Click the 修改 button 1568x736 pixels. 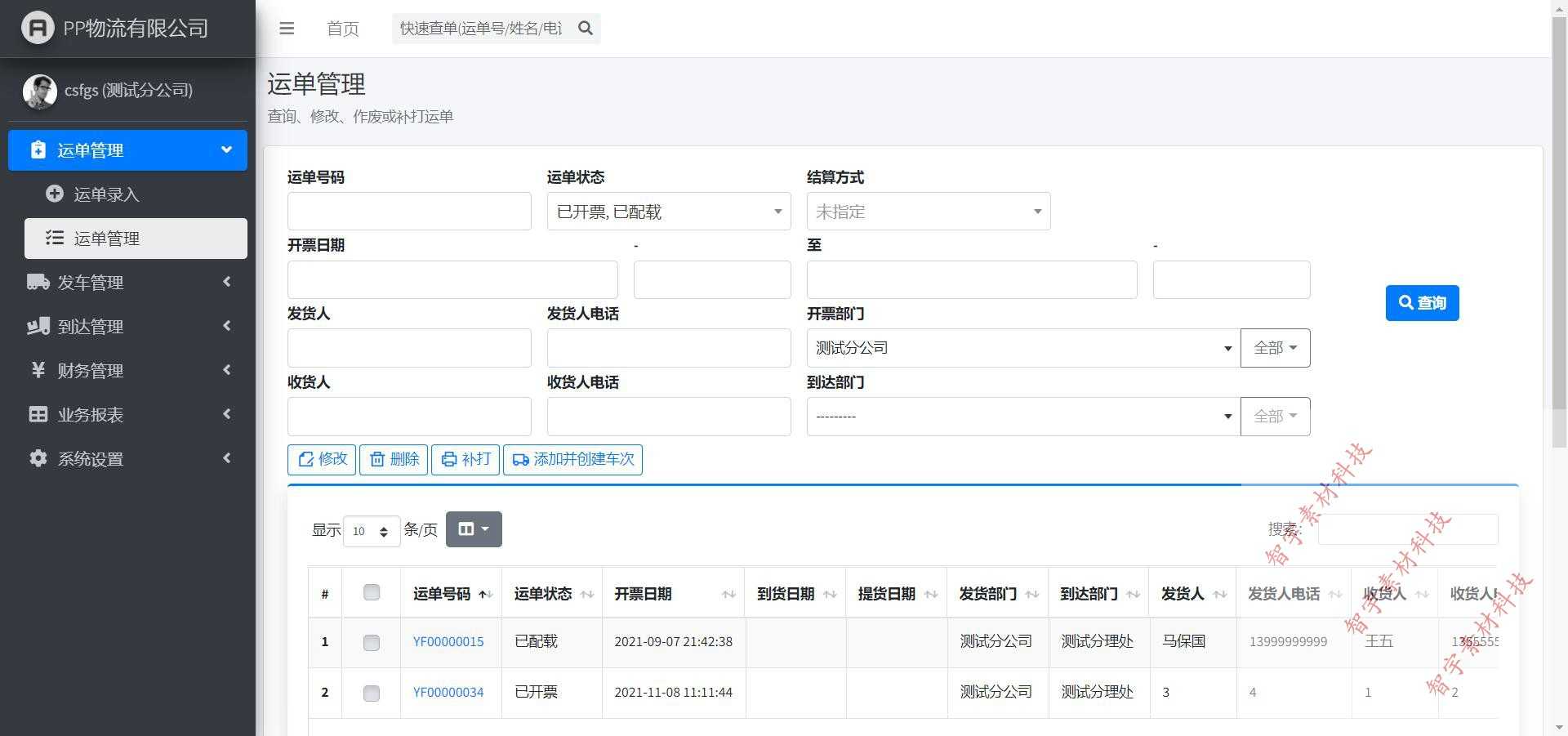322,459
